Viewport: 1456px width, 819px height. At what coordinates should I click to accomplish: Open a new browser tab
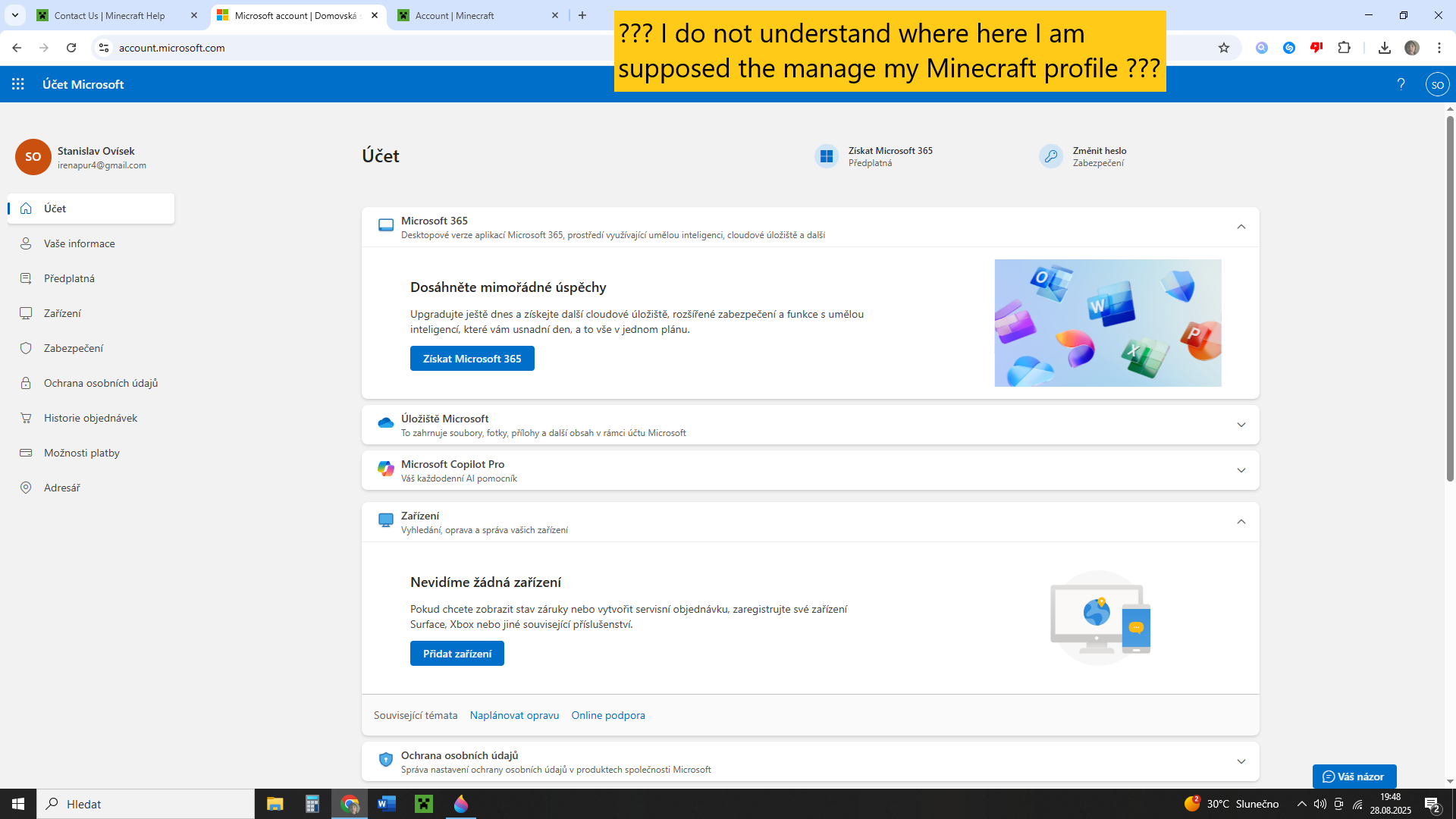click(582, 15)
